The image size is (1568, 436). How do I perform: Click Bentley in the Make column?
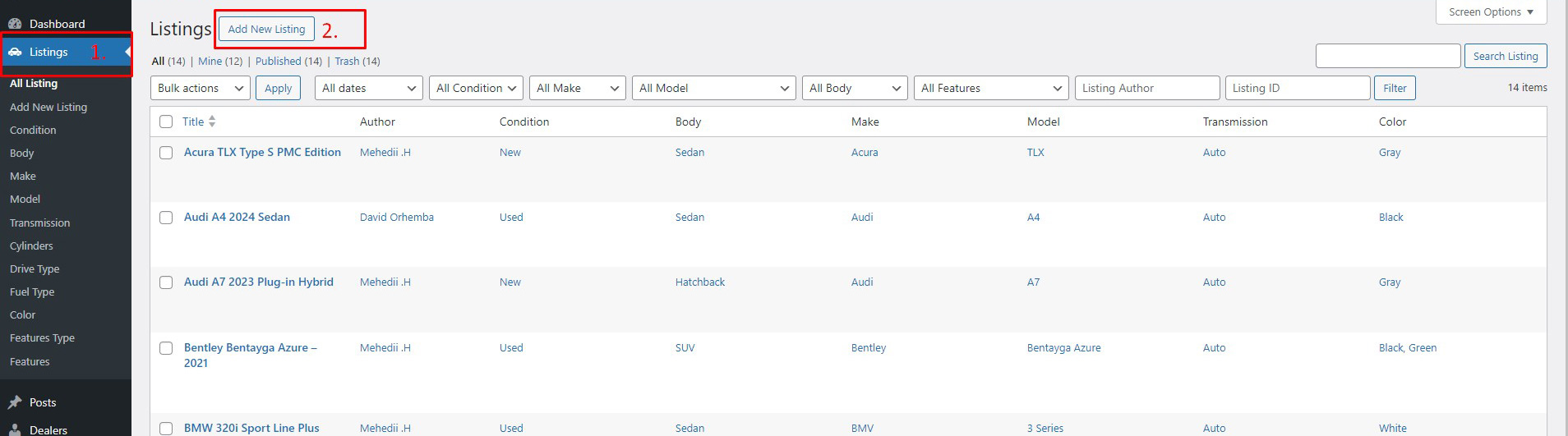[869, 347]
